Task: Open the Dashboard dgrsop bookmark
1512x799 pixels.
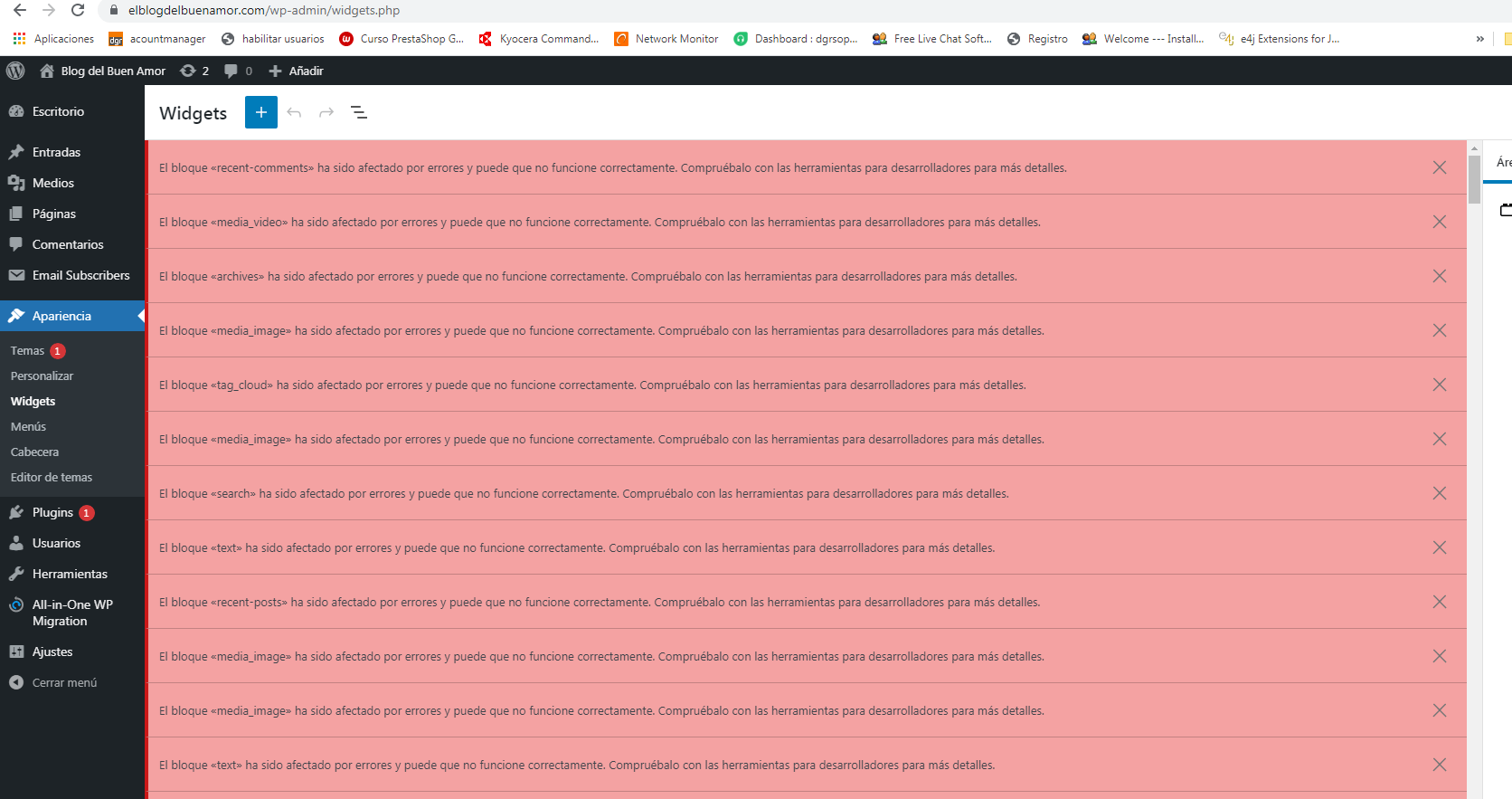Action: pos(796,39)
